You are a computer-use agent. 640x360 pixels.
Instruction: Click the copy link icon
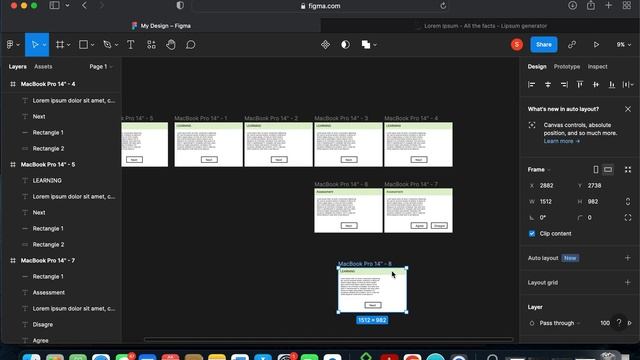click(572, 44)
